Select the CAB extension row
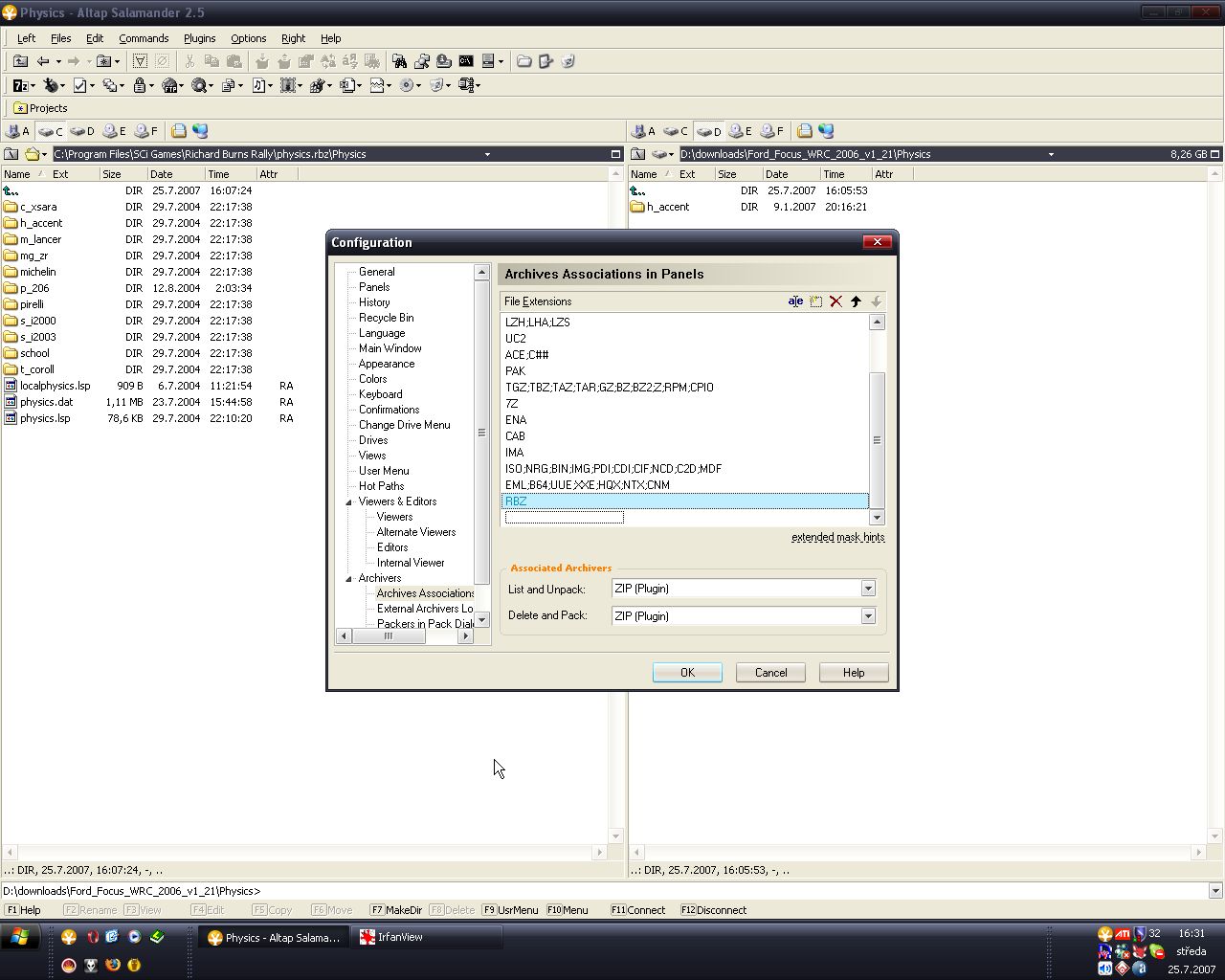The image size is (1225, 980). coord(685,436)
